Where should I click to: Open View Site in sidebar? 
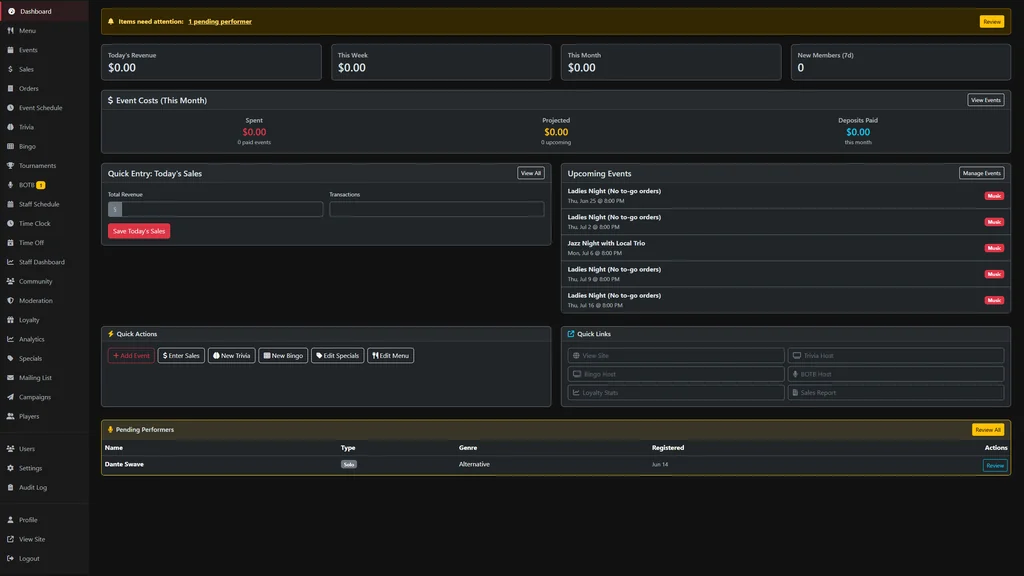click(x=44, y=539)
